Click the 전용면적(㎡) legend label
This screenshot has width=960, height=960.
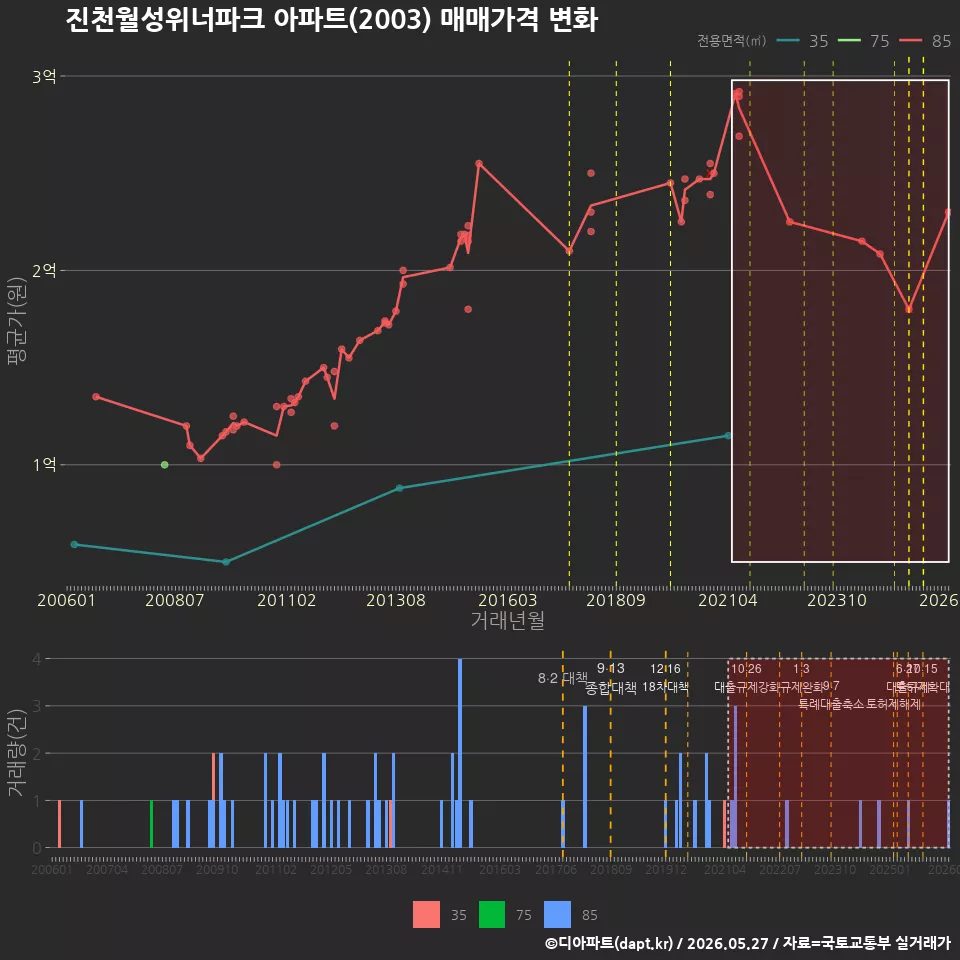pos(732,41)
